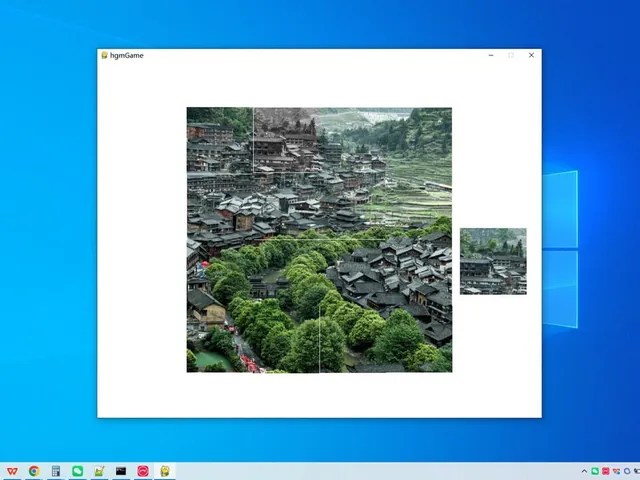Click the hgmGame title bar icon
Image resolution: width=640 pixels, height=480 pixels.
104,55
